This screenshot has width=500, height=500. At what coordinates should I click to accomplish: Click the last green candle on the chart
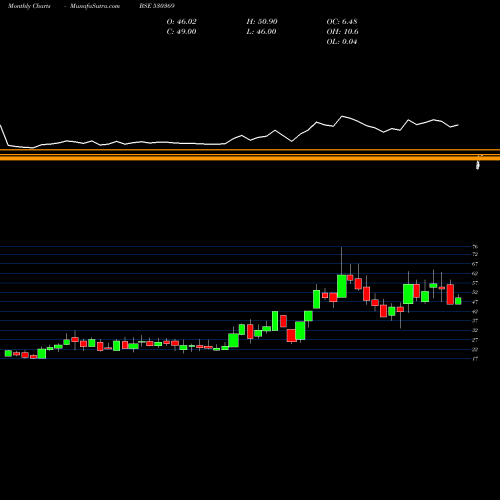point(458,301)
